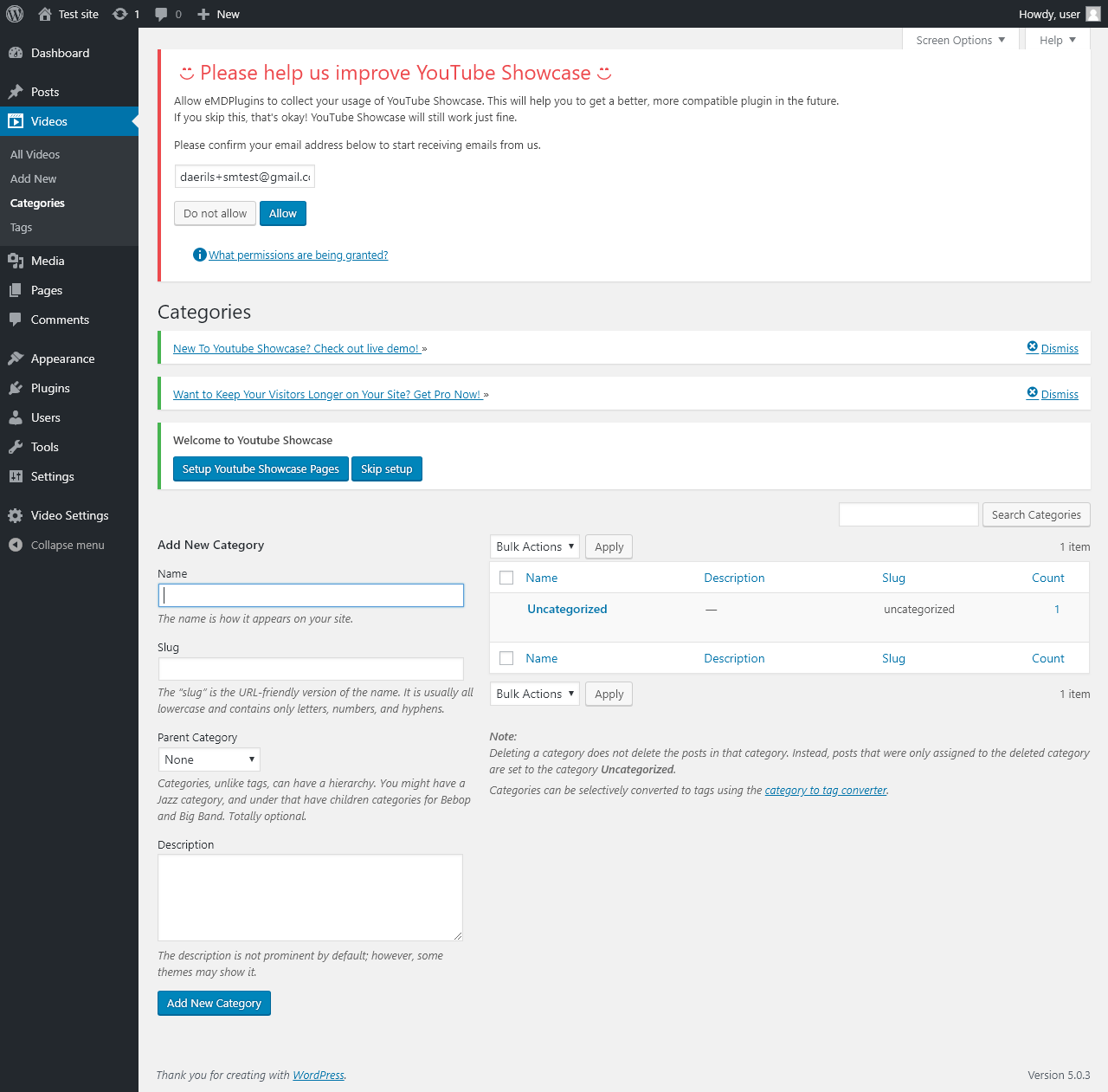Click the home icon for Test site
Screen dimensions: 1108x1092
point(45,14)
